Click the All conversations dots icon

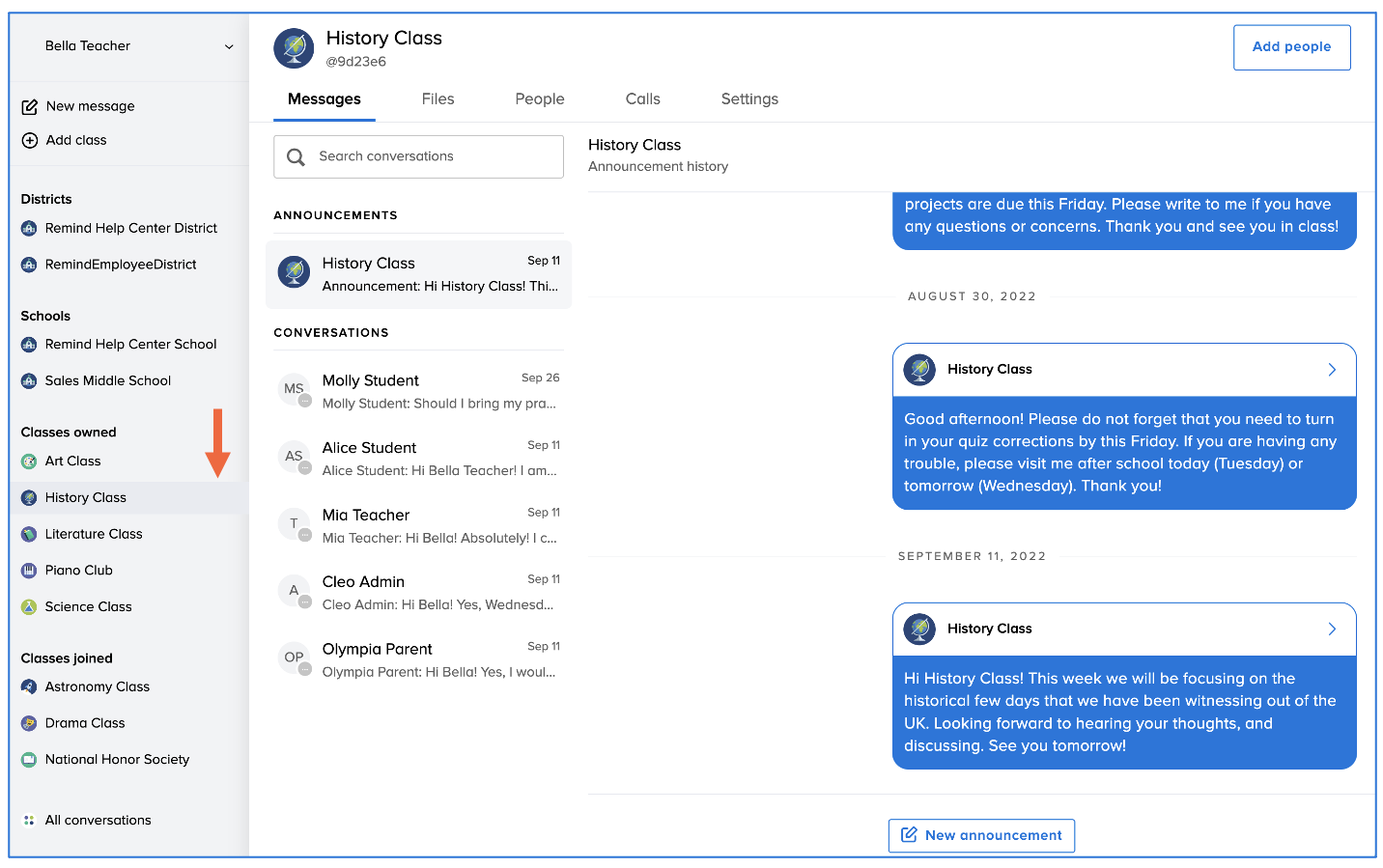pos(29,821)
